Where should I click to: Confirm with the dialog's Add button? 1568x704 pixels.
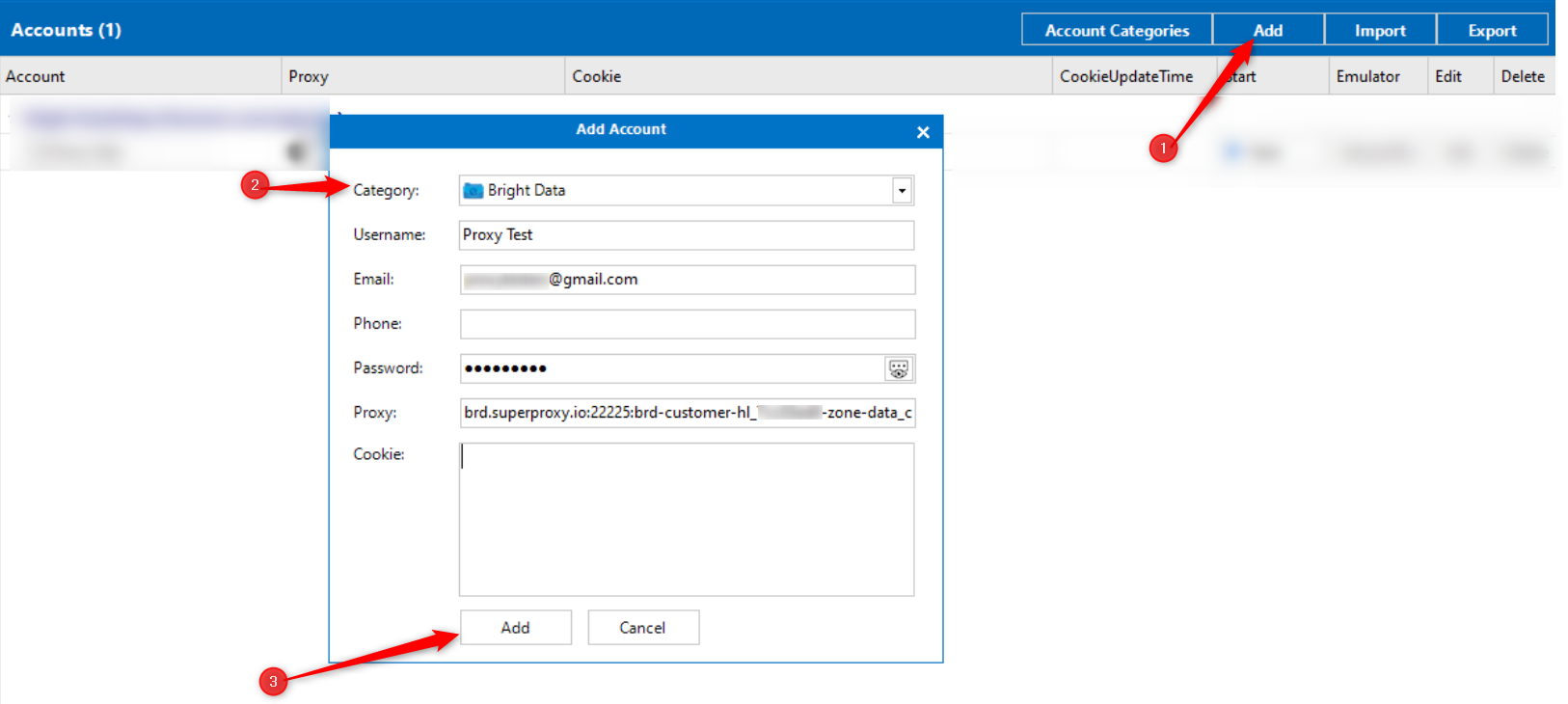515,628
